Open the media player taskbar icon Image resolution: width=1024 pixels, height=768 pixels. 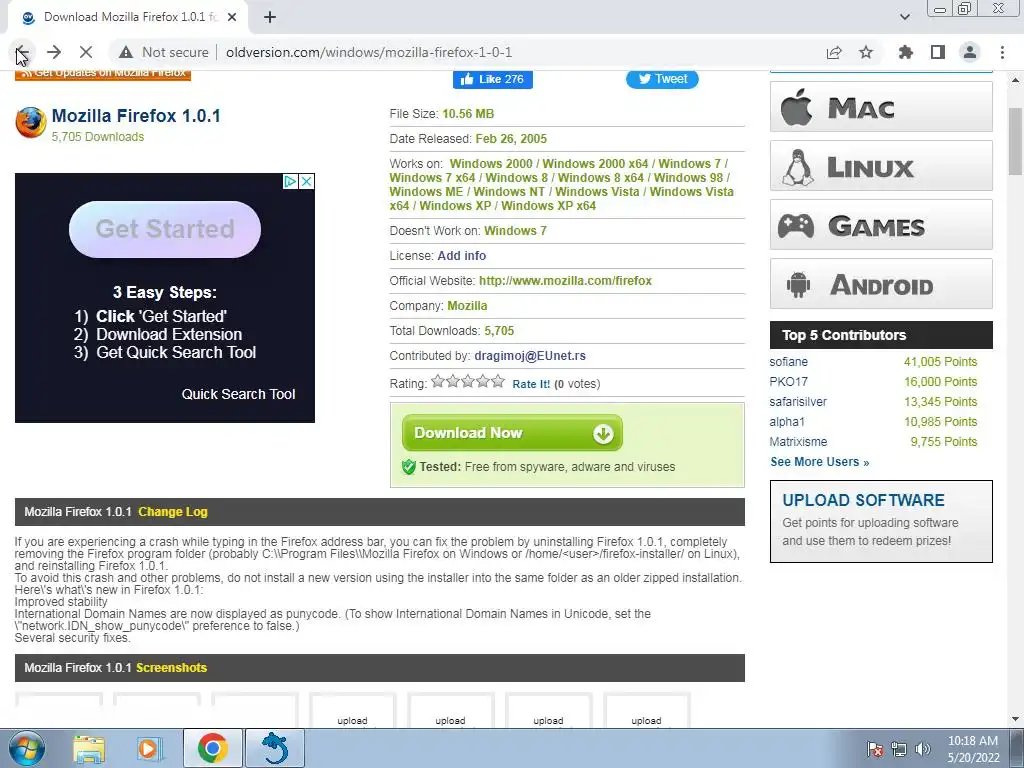(x=148, y=748)
